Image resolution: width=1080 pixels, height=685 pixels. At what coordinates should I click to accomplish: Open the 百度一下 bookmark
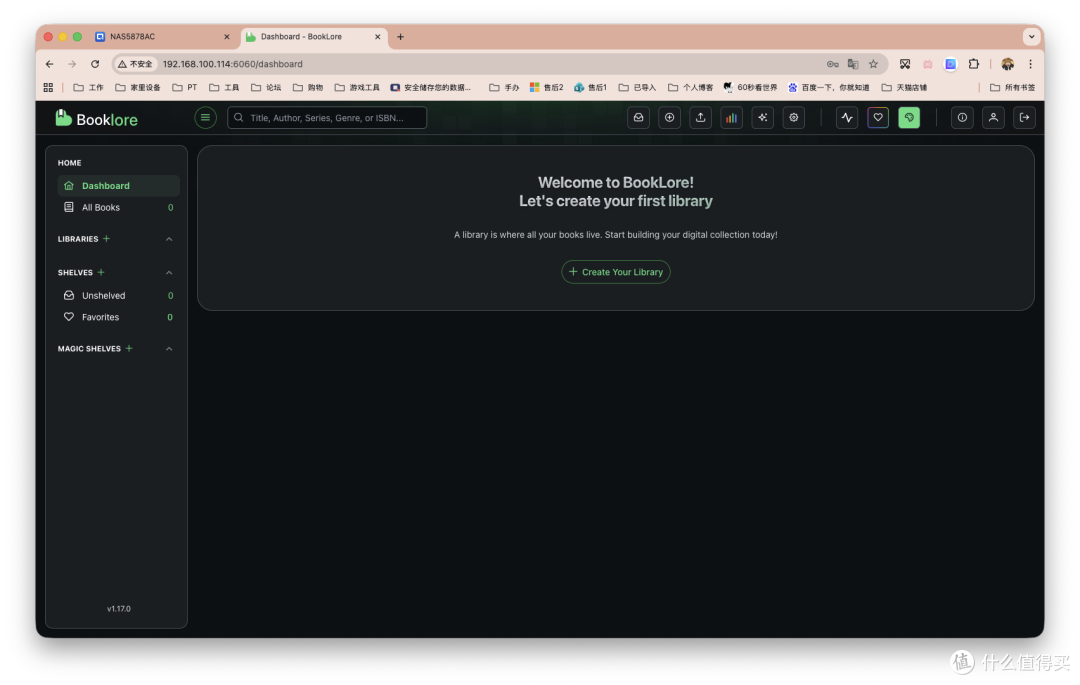click(x=829, y=87)
